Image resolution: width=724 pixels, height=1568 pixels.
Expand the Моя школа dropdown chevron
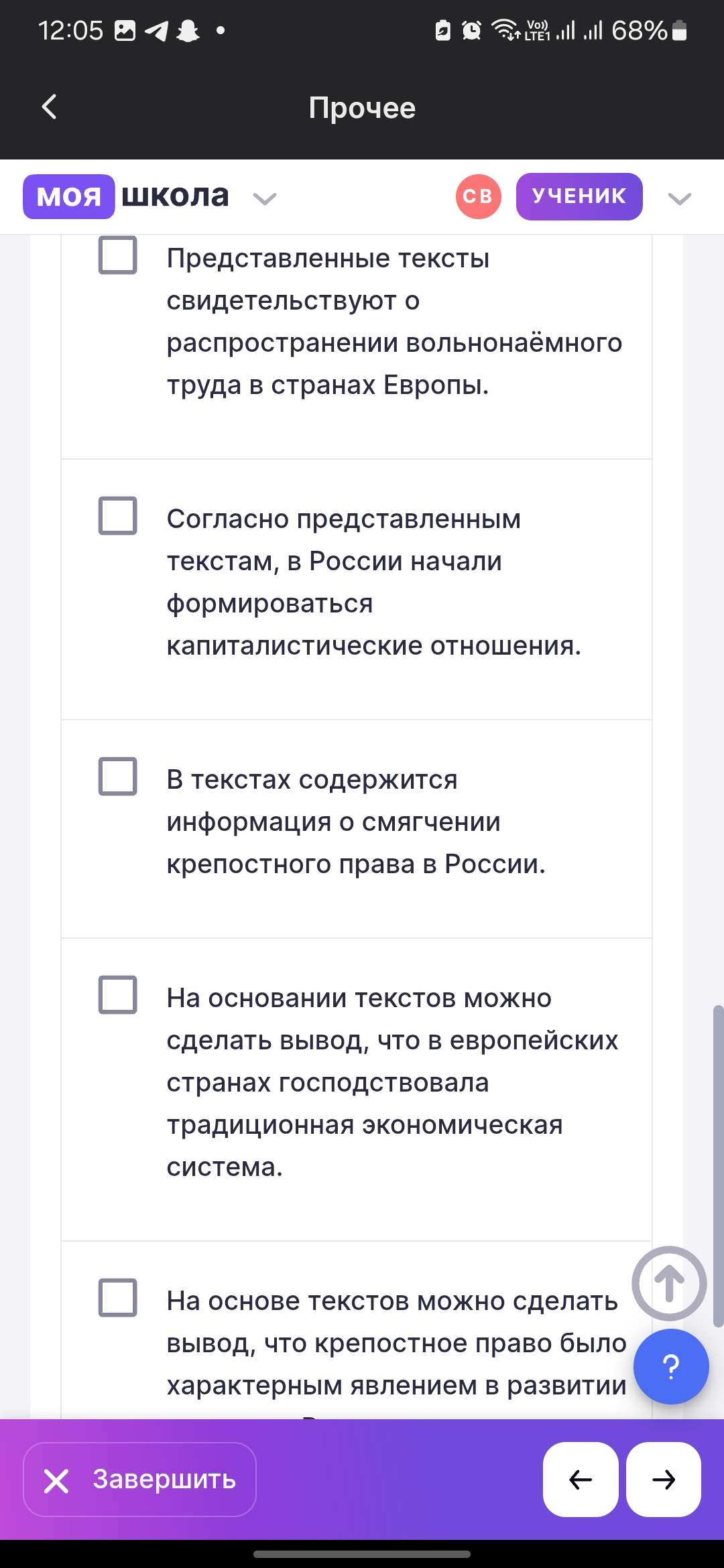tap(265, 198)
